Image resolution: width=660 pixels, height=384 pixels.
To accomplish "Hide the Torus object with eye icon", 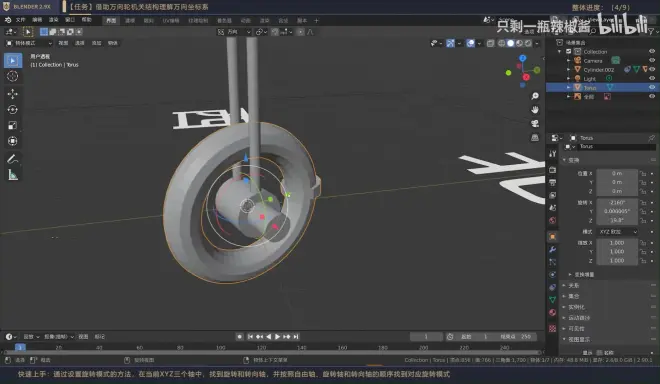I will point(652,87).
